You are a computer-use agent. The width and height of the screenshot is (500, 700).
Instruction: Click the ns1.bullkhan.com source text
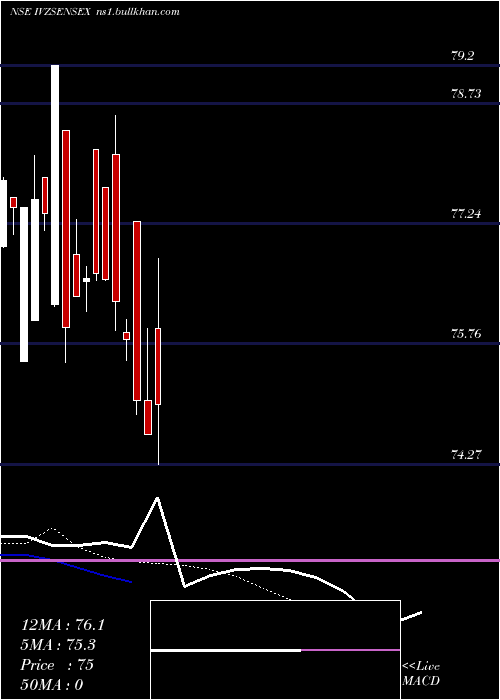pyautogui.click(x=138, y=12)
